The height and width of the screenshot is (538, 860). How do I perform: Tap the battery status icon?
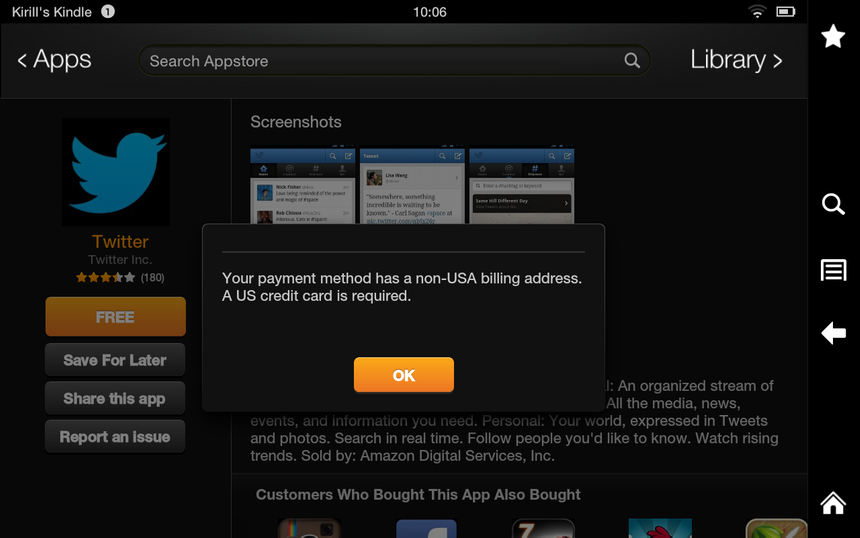pos(785,12)
